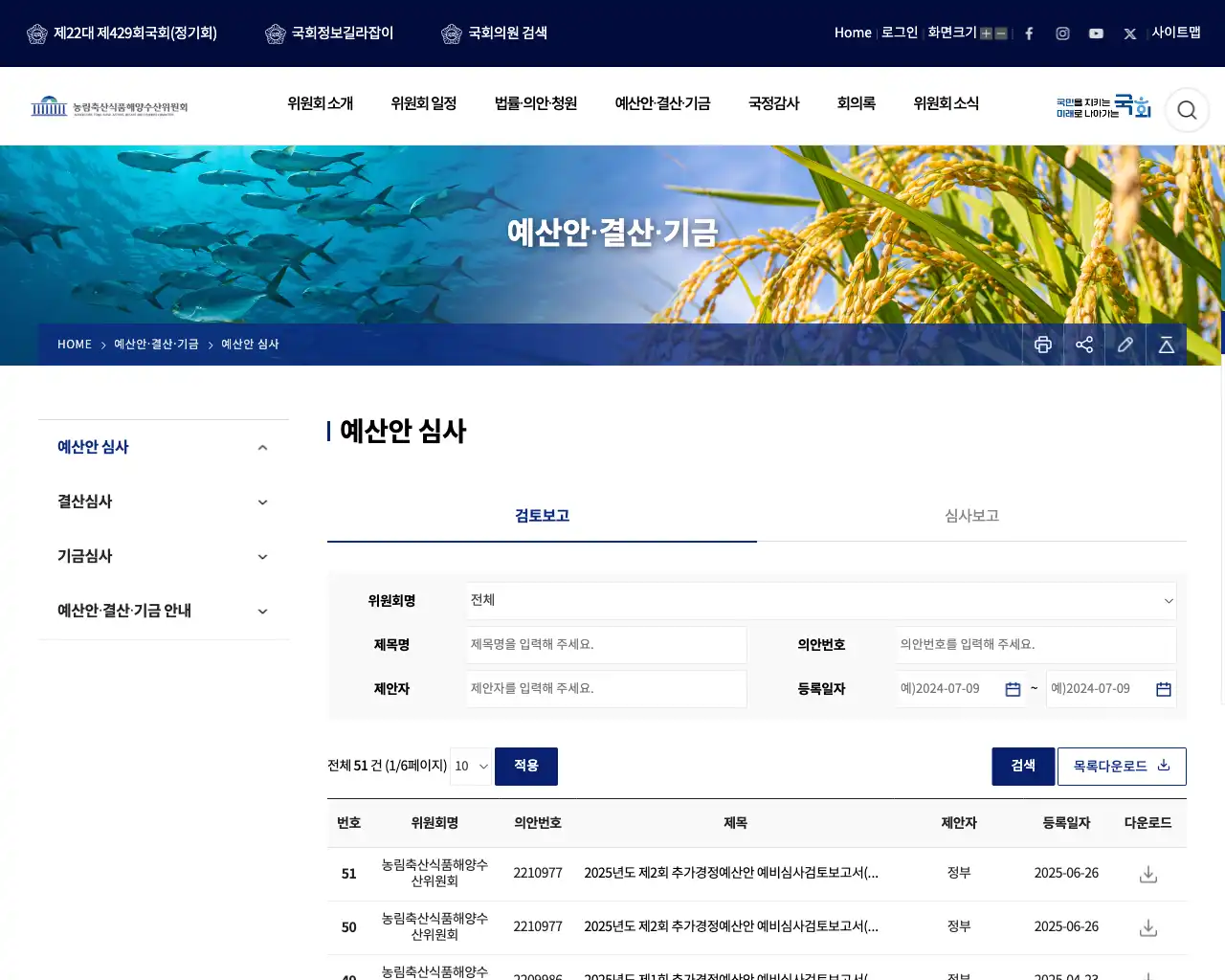This screenshot has width=1225, height=980.
Task: Go to top using the arrow icon
Action: [x=1167, y=345]
